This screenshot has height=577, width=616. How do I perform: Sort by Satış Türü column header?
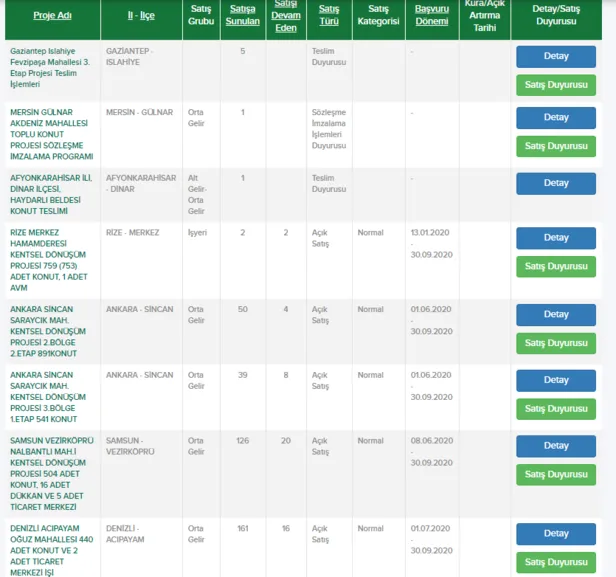click(x=329, y=17)
